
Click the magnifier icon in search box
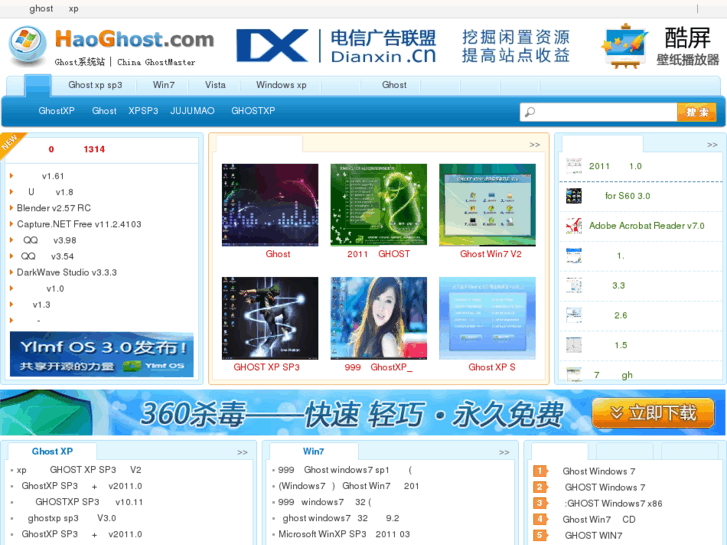pos(530,112)
